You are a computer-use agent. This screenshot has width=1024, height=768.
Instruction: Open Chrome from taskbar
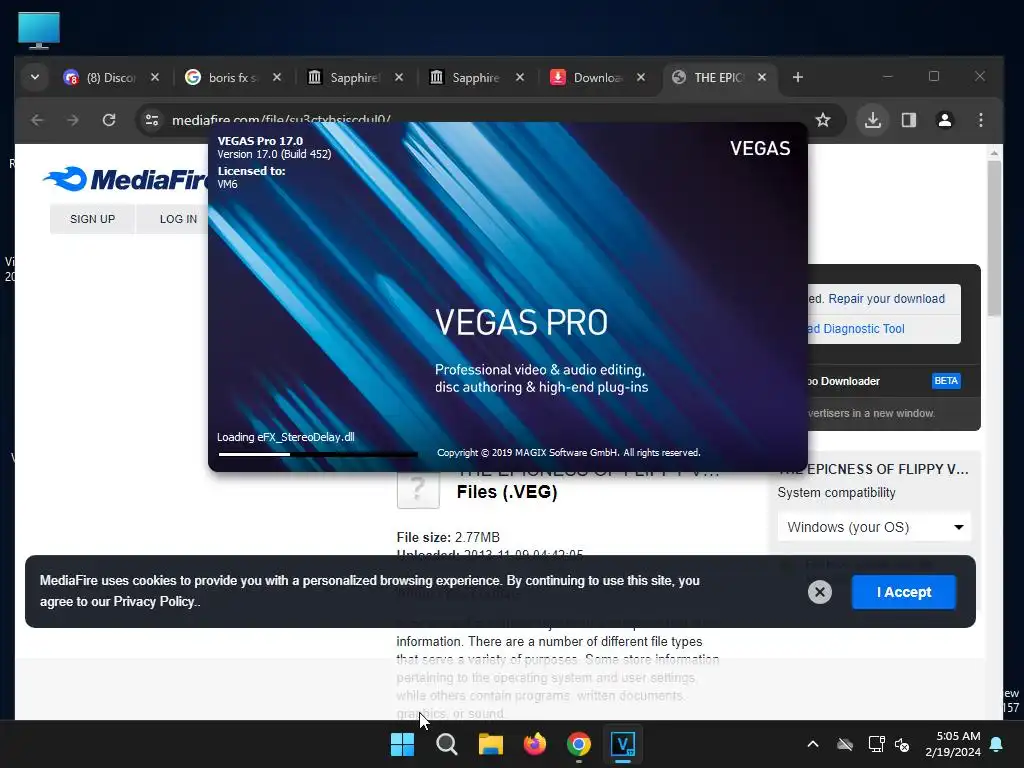tap(579, 744)
